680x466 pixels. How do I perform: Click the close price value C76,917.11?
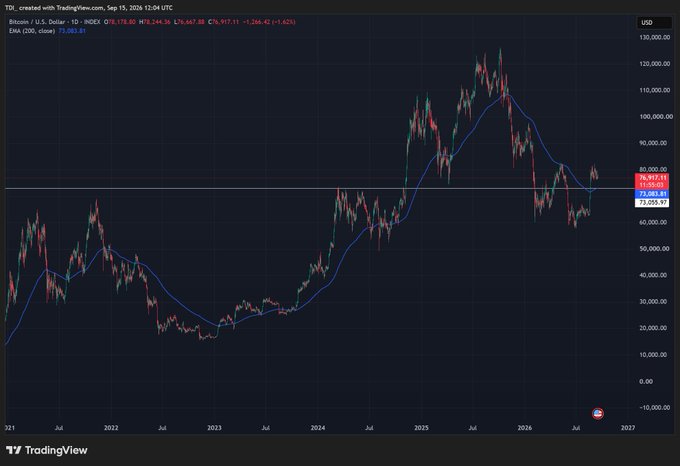coord(223,22)
